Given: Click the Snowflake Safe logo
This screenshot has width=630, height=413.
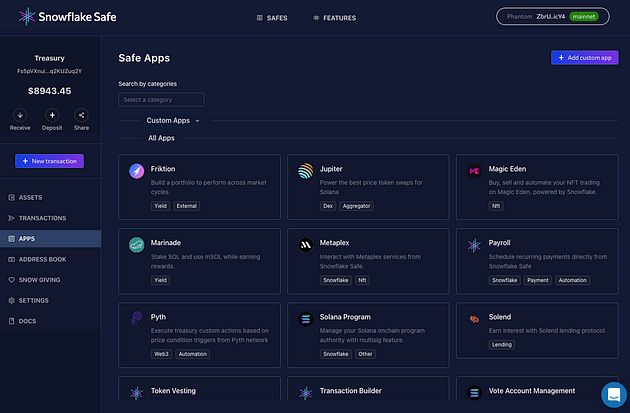Looking at the screenshot, I should tap(67, 17).
